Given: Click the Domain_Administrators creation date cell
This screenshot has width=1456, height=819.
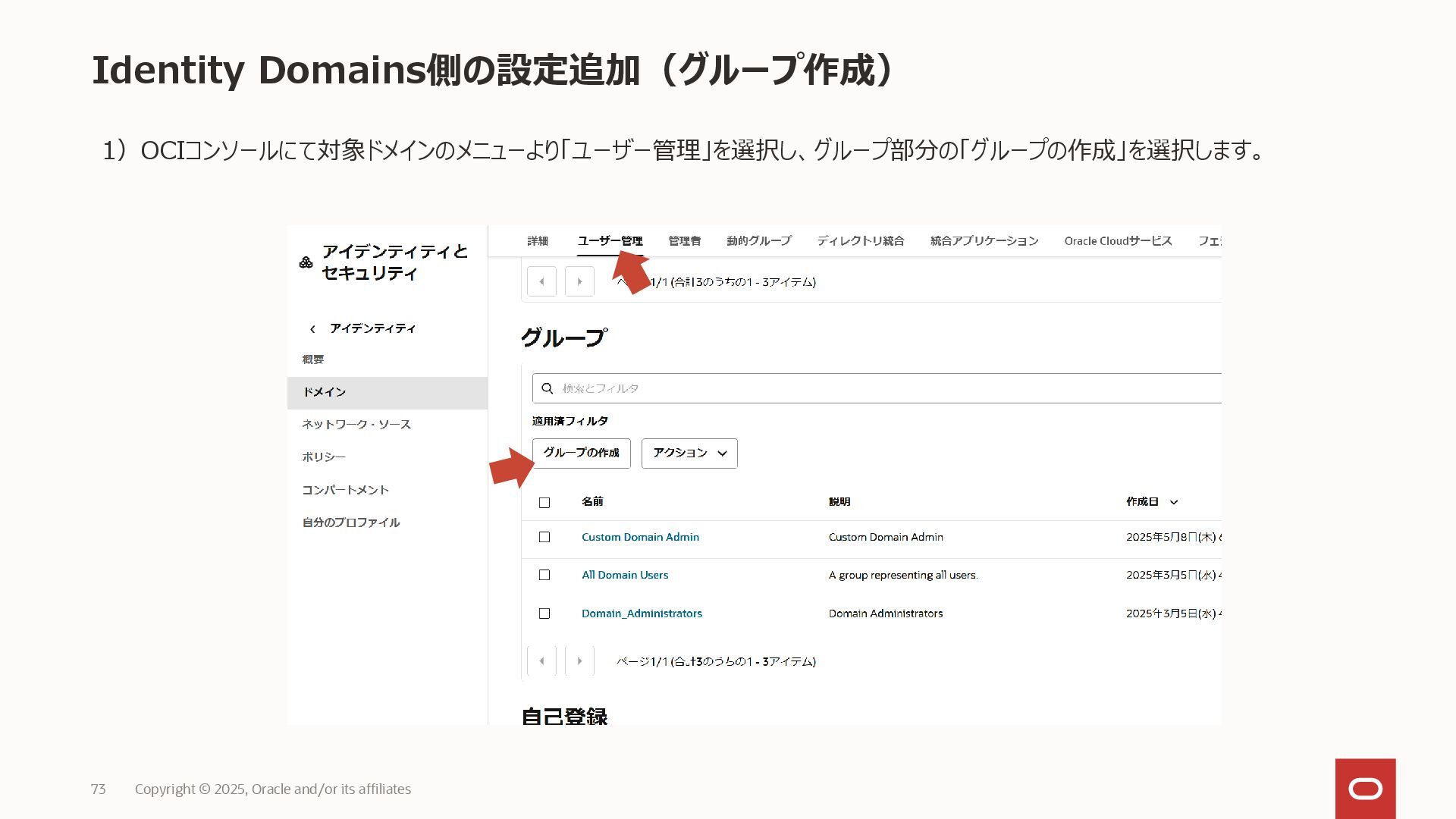Looking at the screenshot, I should [1173, 613].
